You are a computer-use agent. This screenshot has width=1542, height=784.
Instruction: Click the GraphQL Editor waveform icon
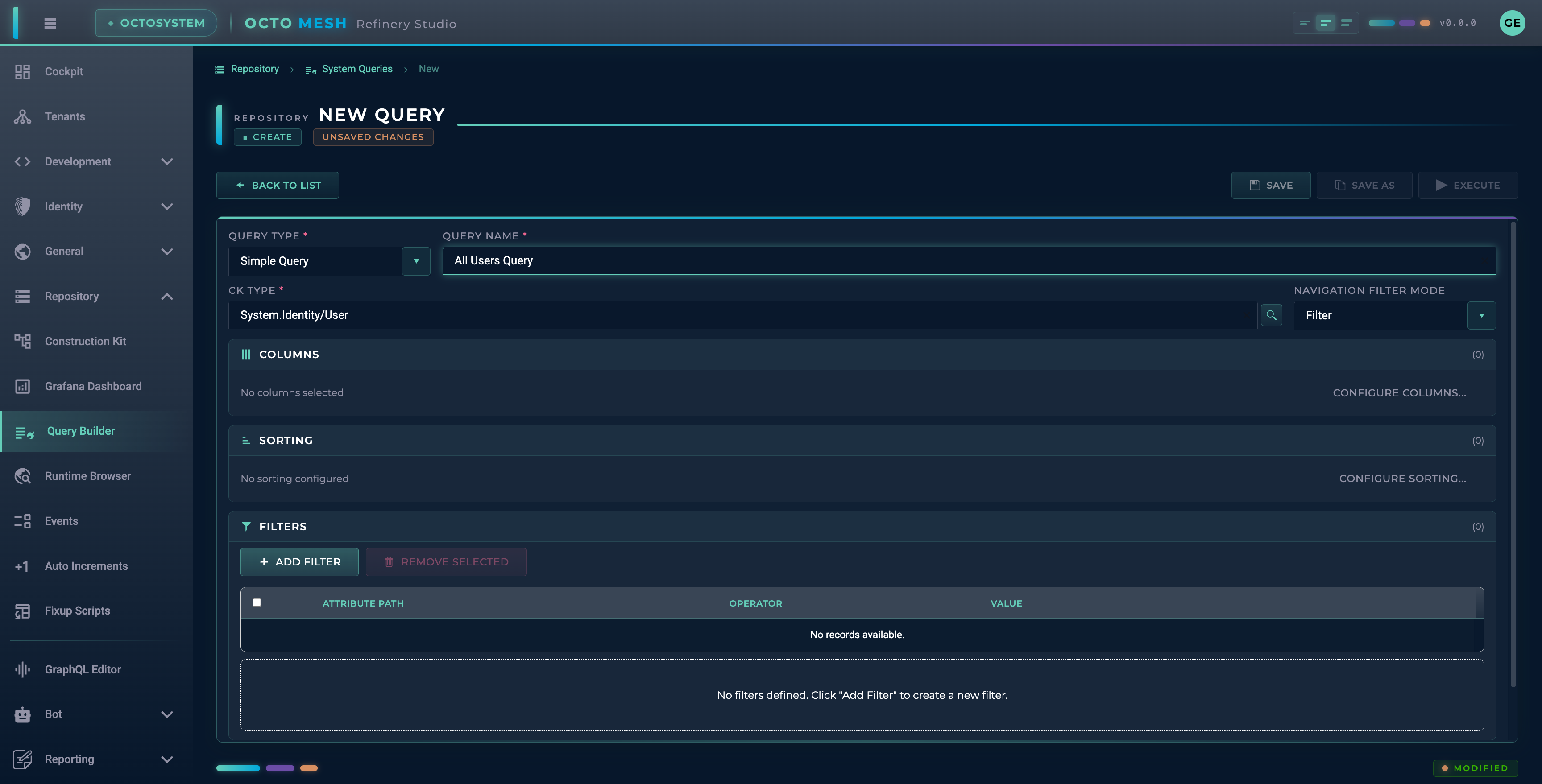[23, 669]
